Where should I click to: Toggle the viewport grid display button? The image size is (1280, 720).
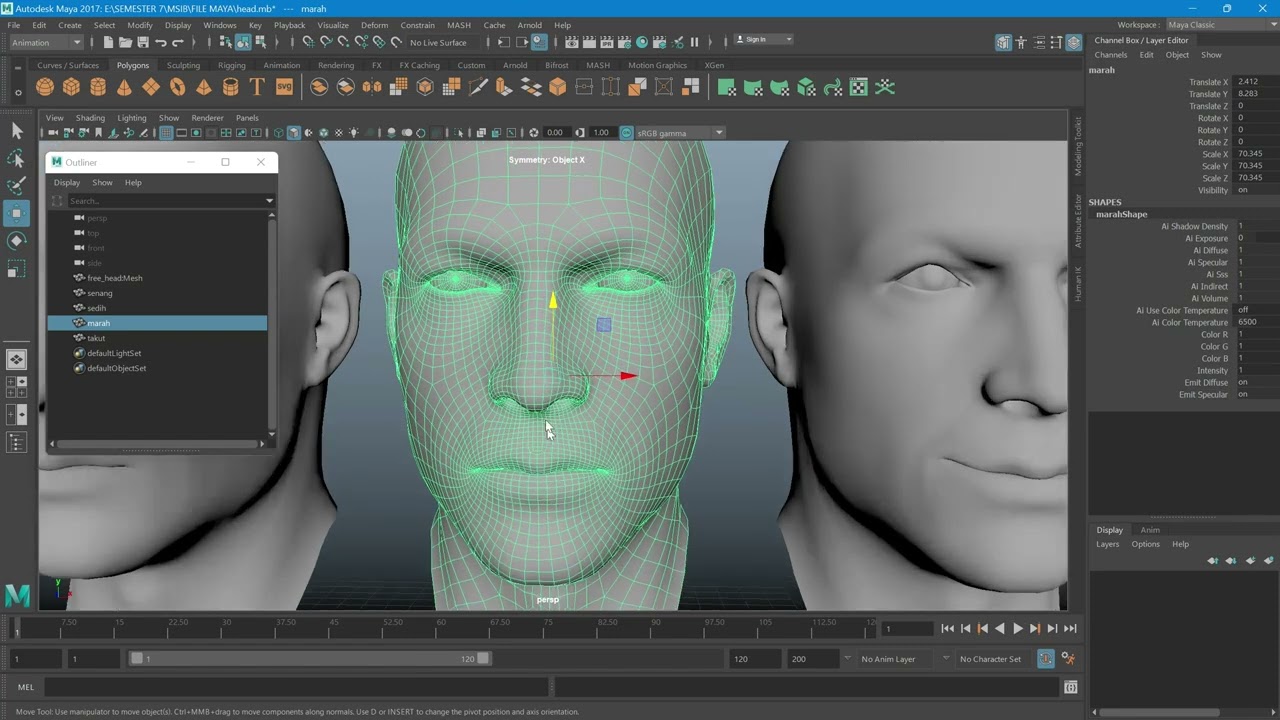(166, 133)
